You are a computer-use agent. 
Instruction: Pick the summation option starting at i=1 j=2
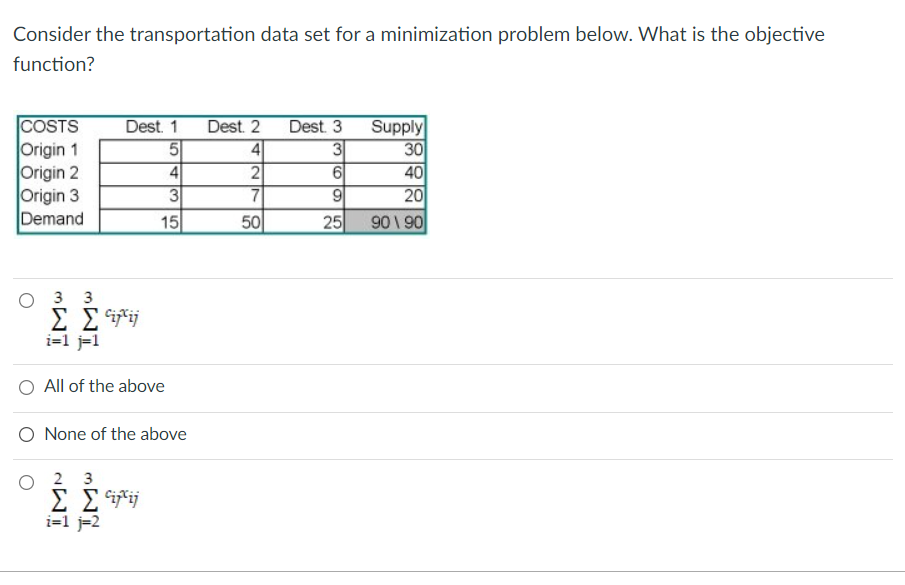click(25, 482)
